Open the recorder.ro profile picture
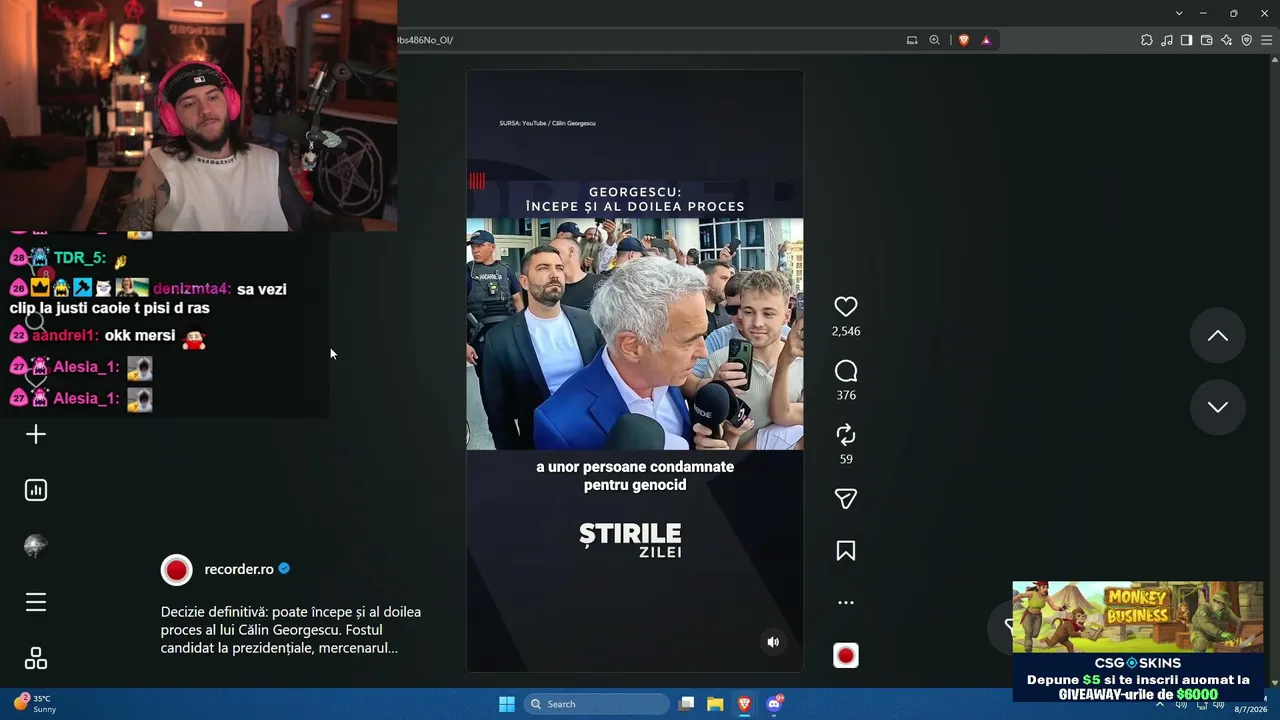 (x=177, y=570)
